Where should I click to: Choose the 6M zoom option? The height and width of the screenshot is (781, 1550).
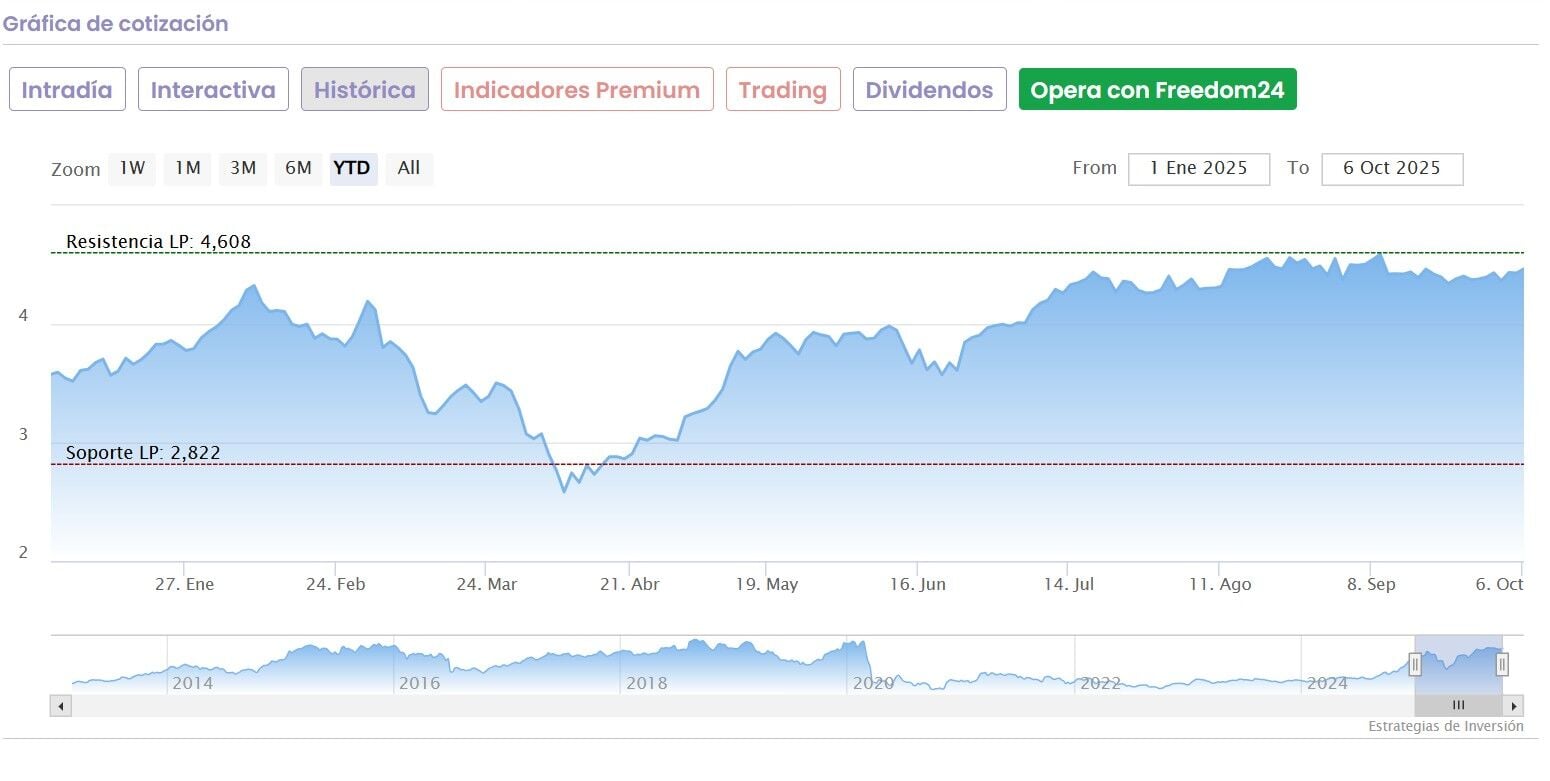coord(298,168)
